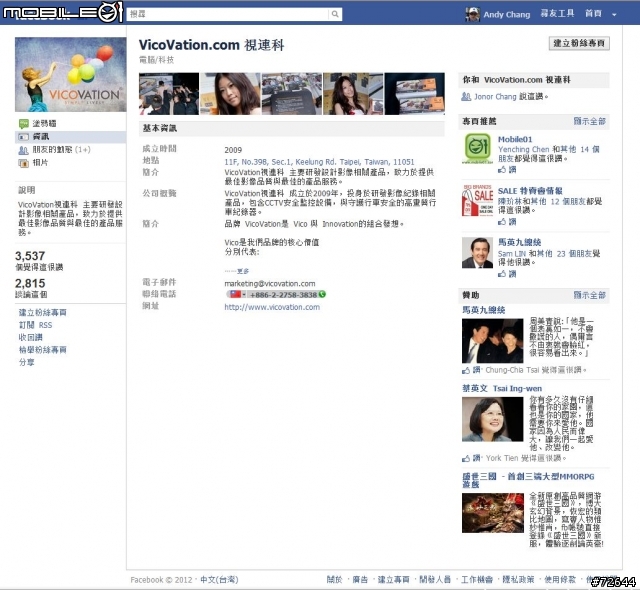640x590 pixels.
Task: Click the 分享 share link
Action: [27, 362]
